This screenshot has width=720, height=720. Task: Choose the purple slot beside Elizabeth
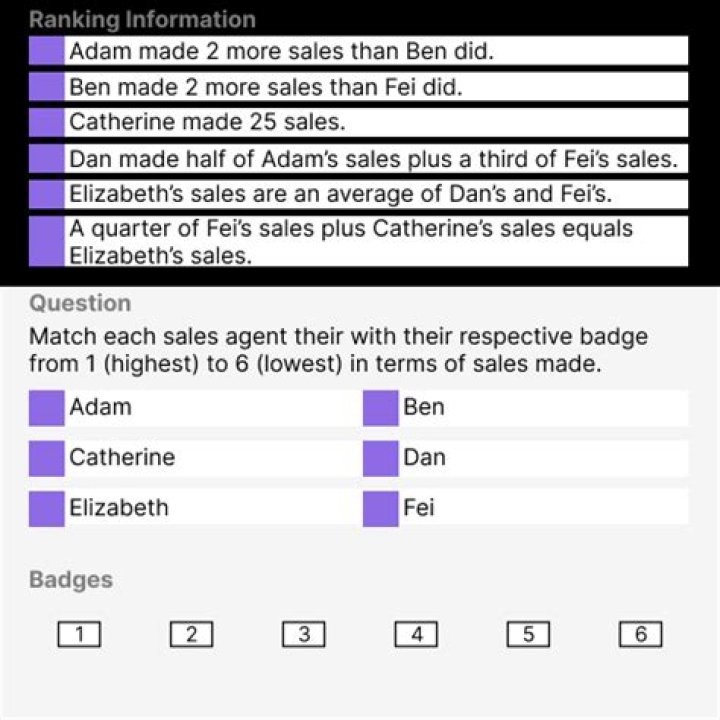click(46, 509)
